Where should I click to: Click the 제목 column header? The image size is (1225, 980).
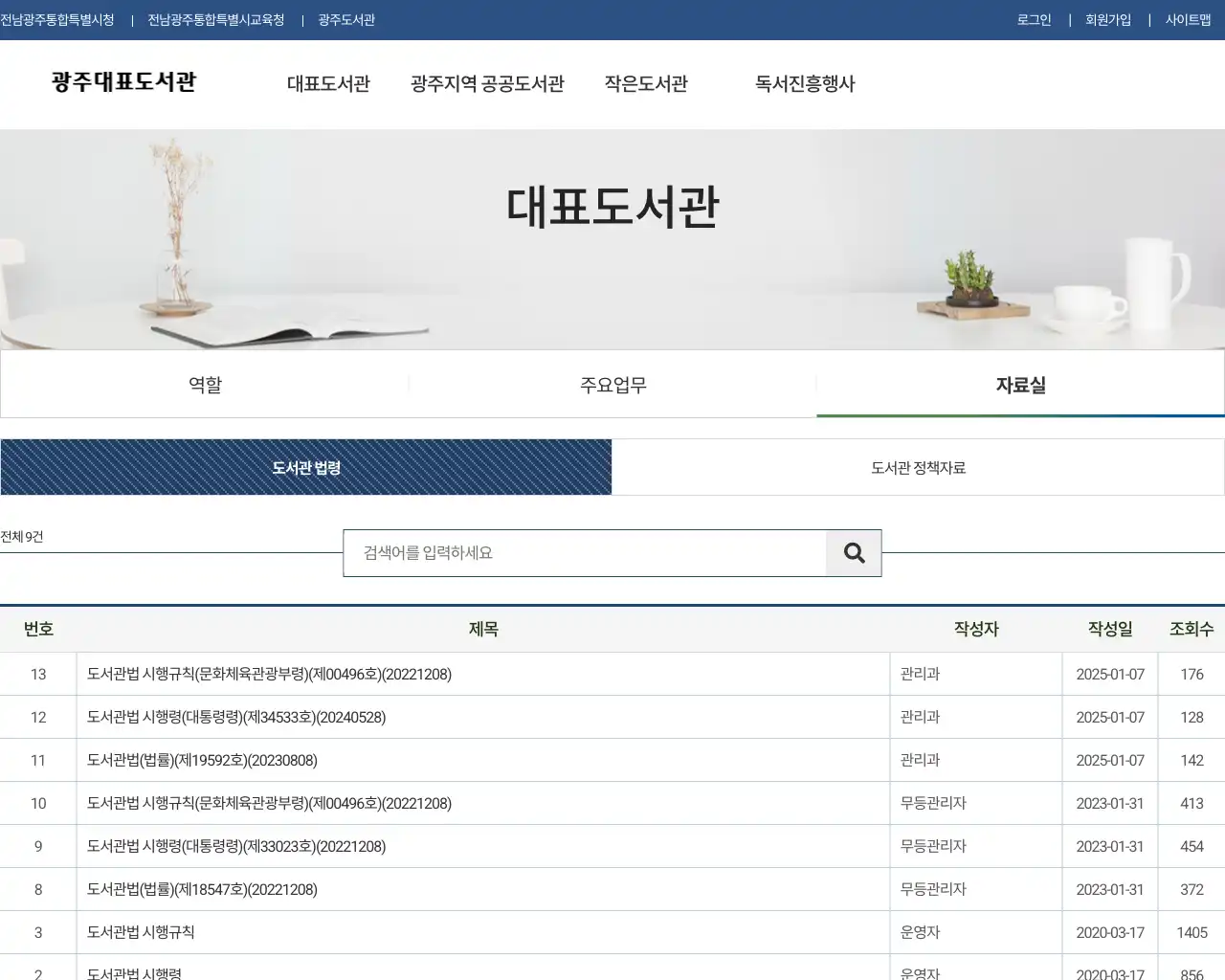click(x=483, y=629)
